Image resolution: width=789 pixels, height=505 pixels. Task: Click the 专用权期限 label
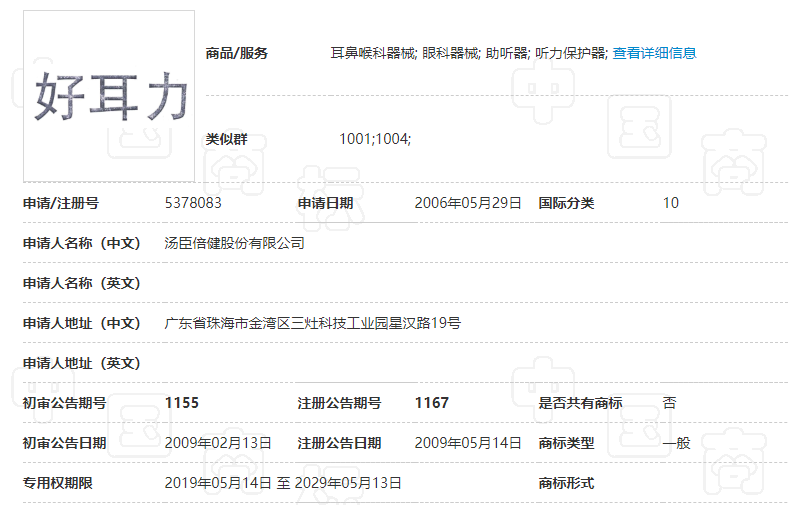click(58, 483)
